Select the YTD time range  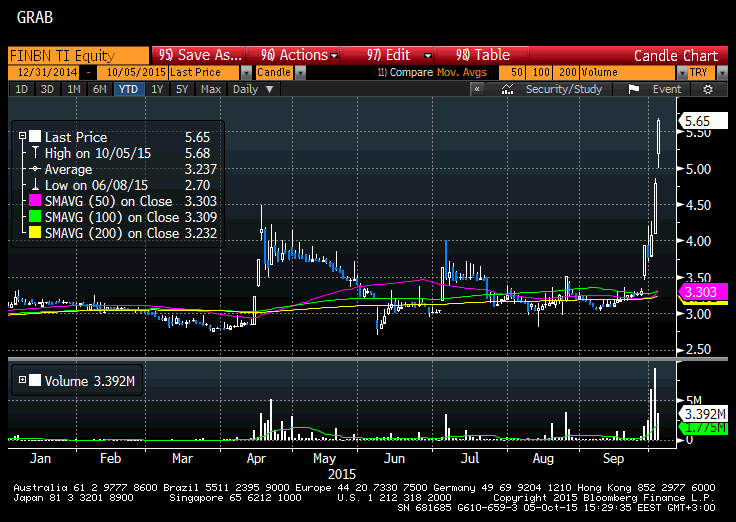(128, 89)
